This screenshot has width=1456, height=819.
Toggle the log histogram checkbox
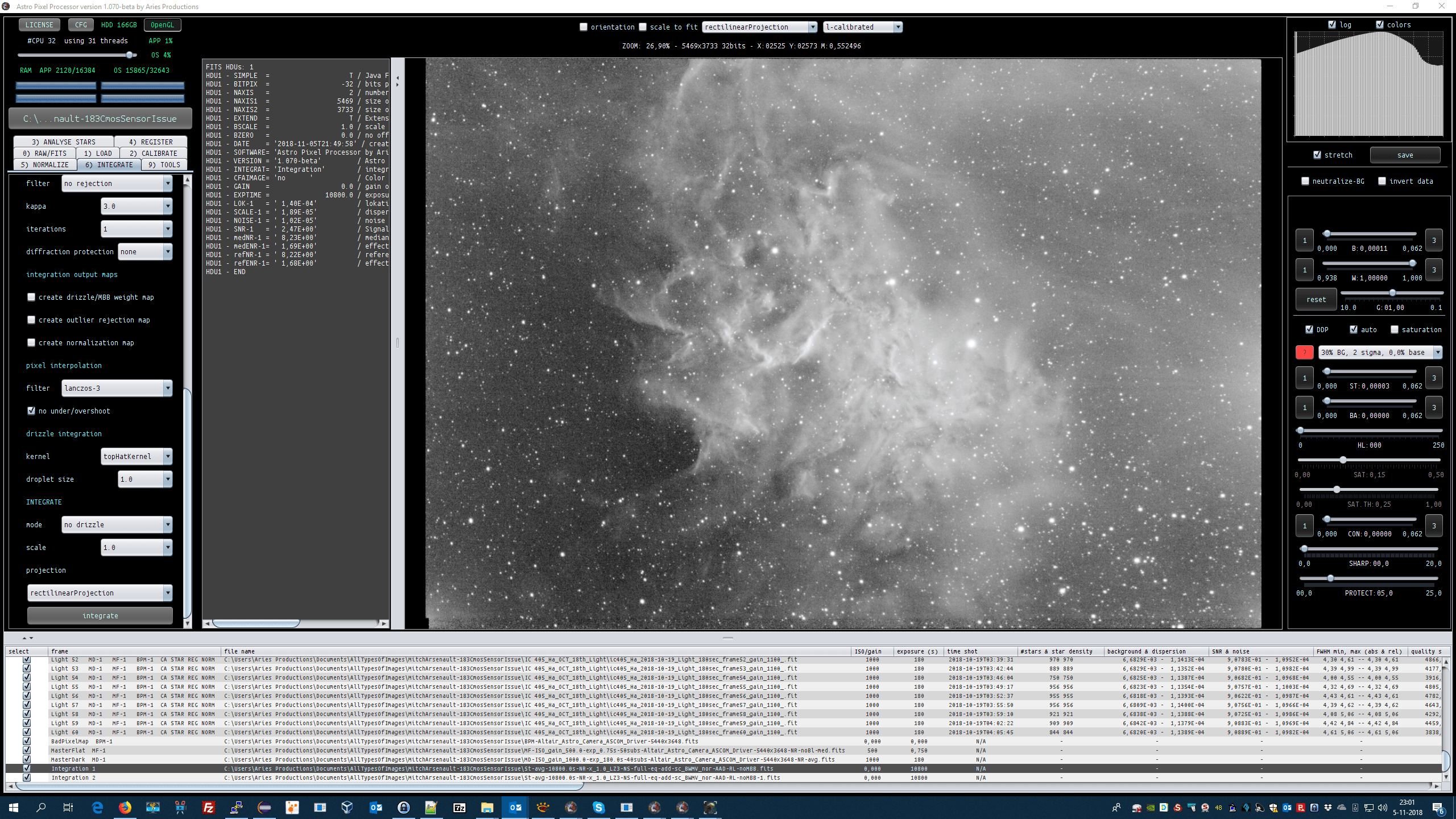1332,24
